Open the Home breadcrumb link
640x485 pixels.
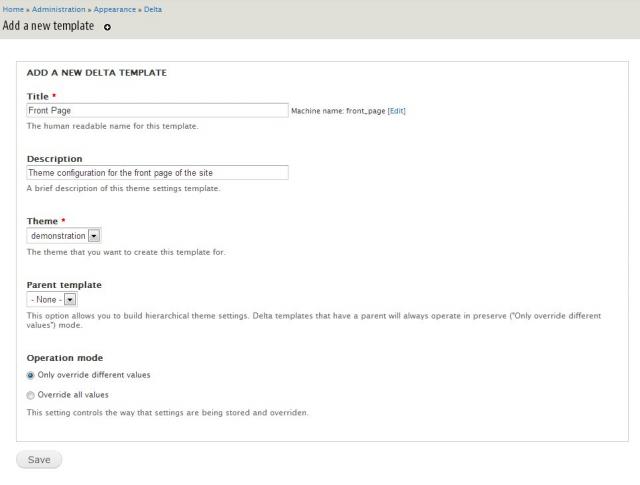click(x=13, y=9)
